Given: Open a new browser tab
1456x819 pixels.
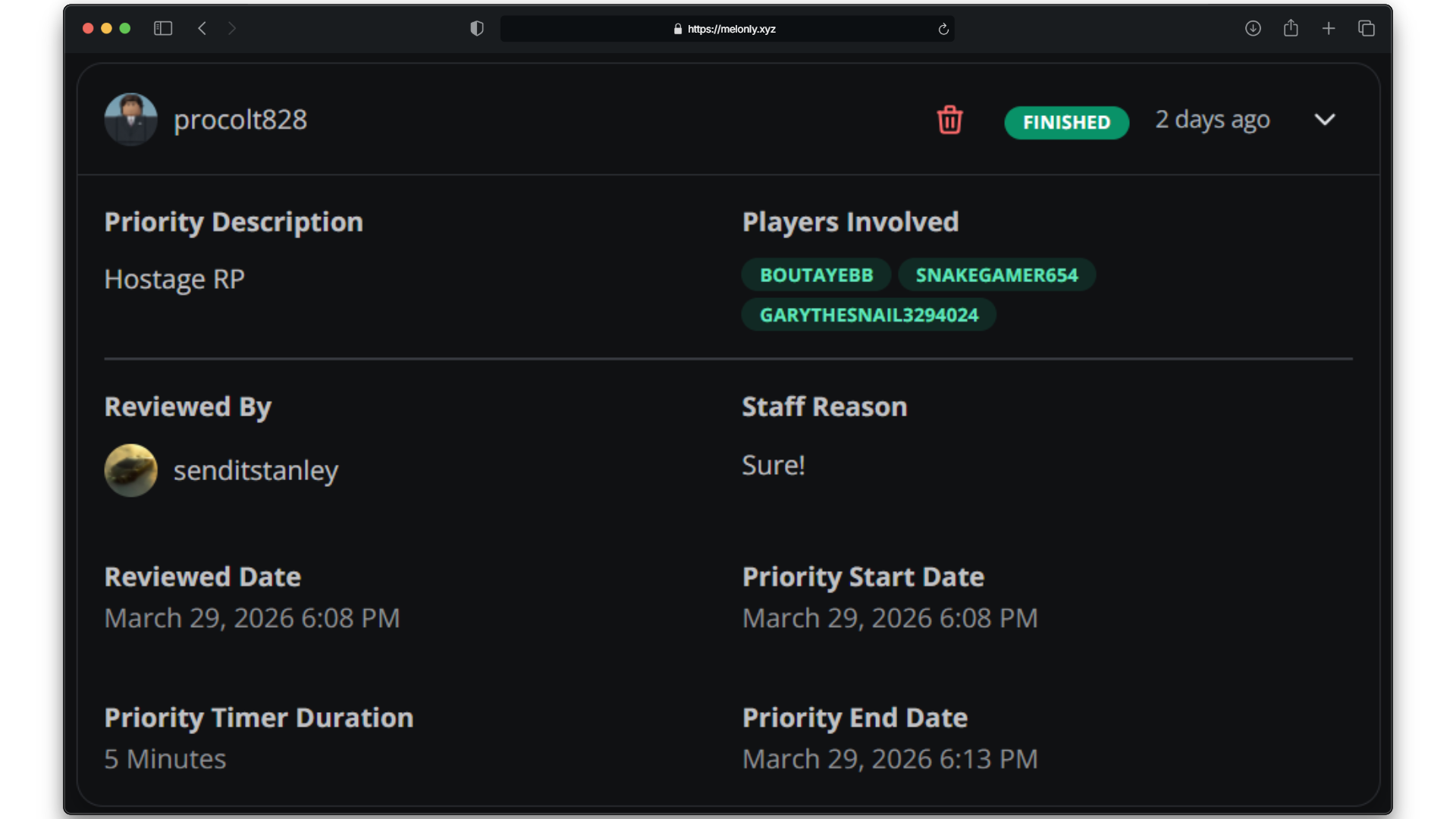Looking at the screenshot, I should 1329,29.
